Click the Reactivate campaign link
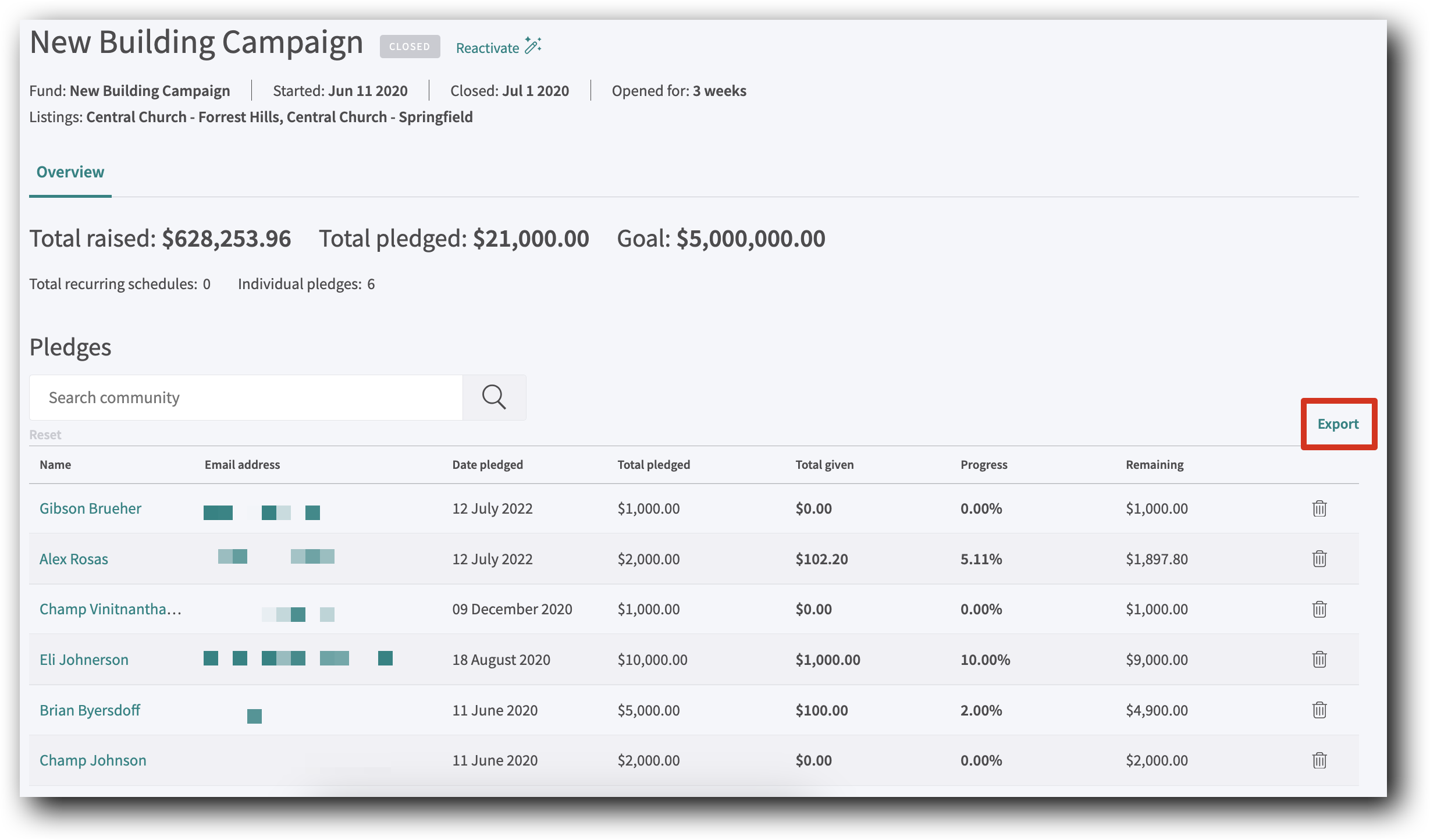Viewport: 1430px width, 840px height. [x=487, y=48]
